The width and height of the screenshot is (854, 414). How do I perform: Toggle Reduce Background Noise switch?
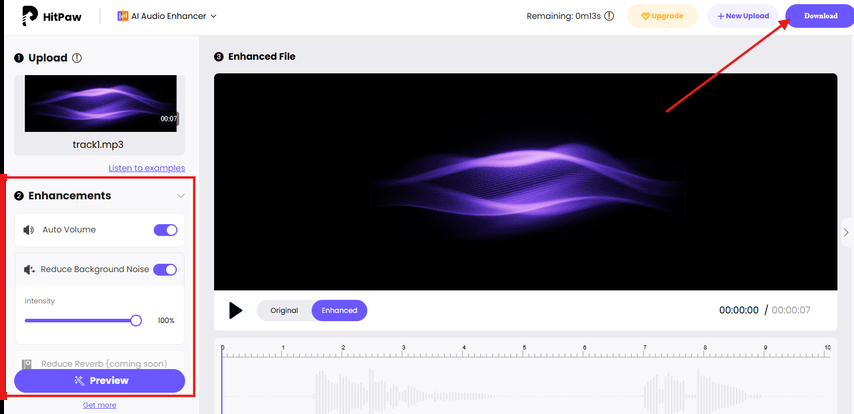165,269
